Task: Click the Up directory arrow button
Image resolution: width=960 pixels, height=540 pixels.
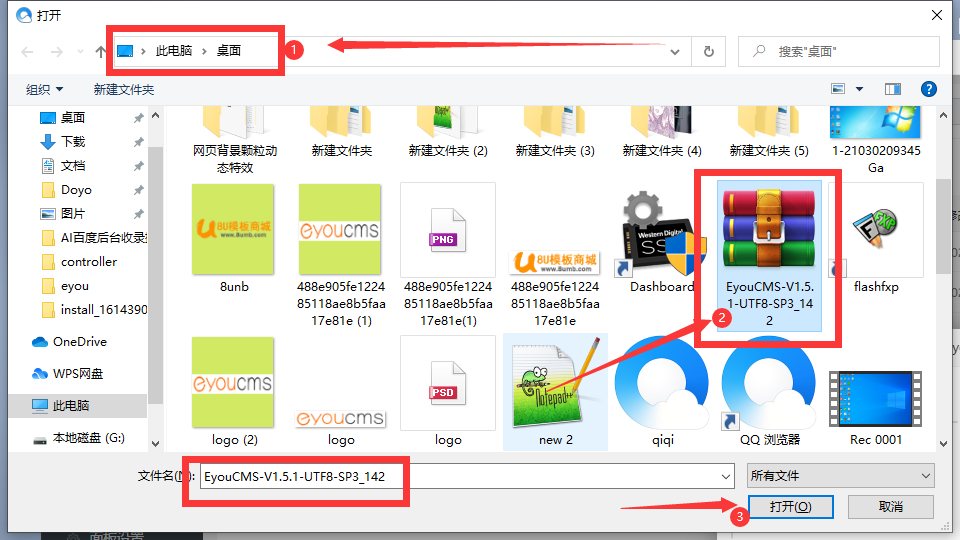Action: [x=101, y=51]
